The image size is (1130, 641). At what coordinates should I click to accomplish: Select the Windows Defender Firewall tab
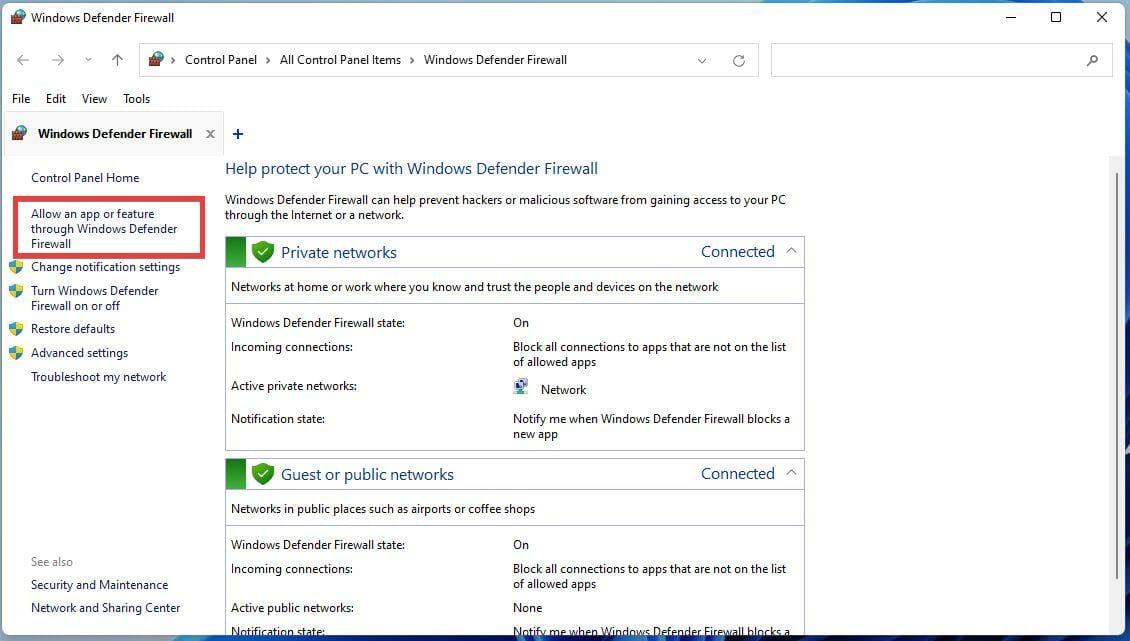(x=115, y=133)
